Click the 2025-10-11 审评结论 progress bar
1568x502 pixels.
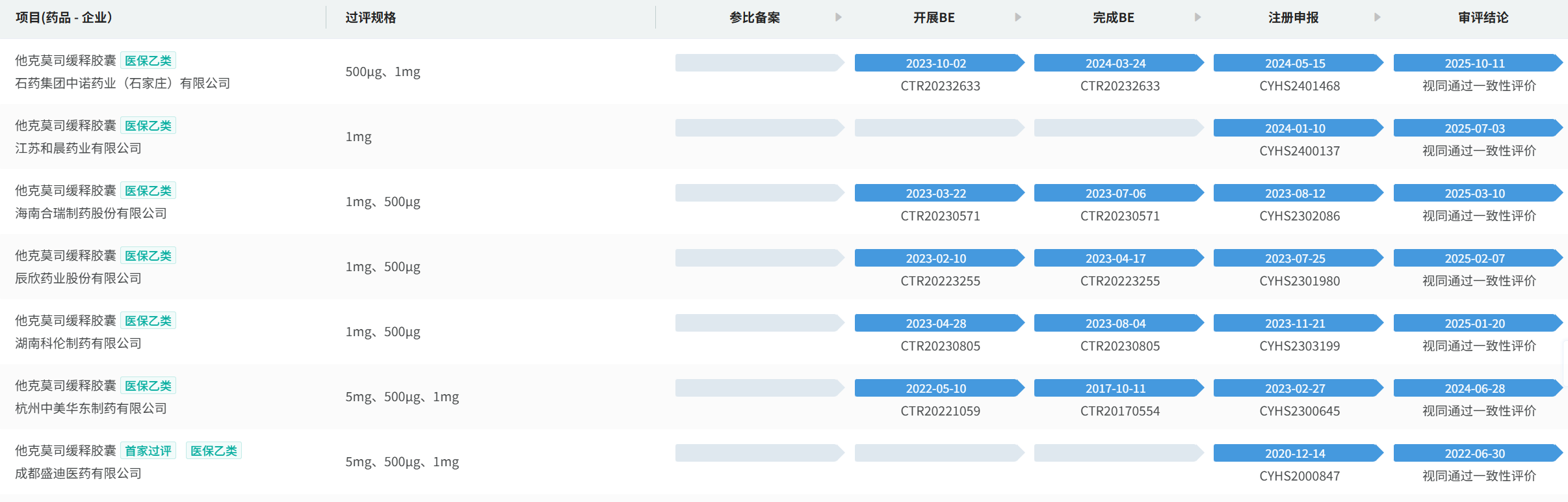(x=1475, y=63)
